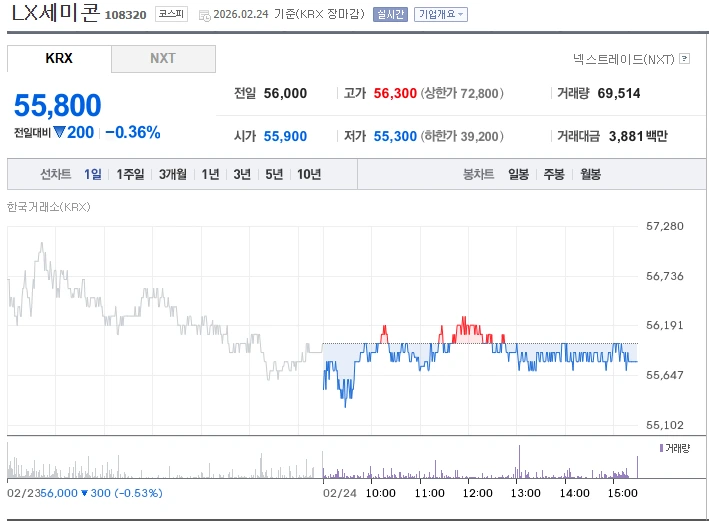The image size is (709, 521).
Task: Switch to the NXT tab
Action: coord(163,58)
